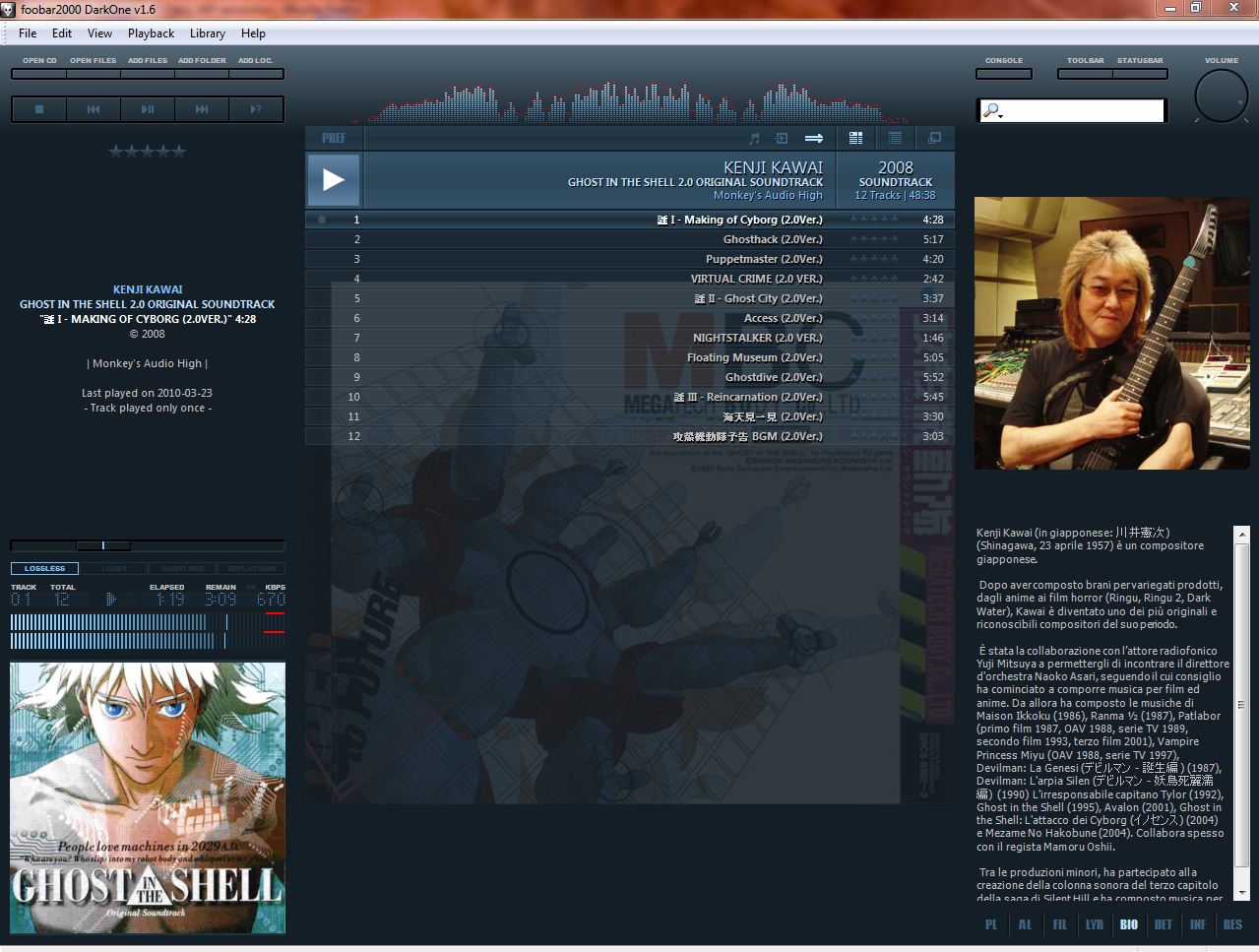Switch to the FIL panel tab
Screen dimensions: 1259x952
1059,924
